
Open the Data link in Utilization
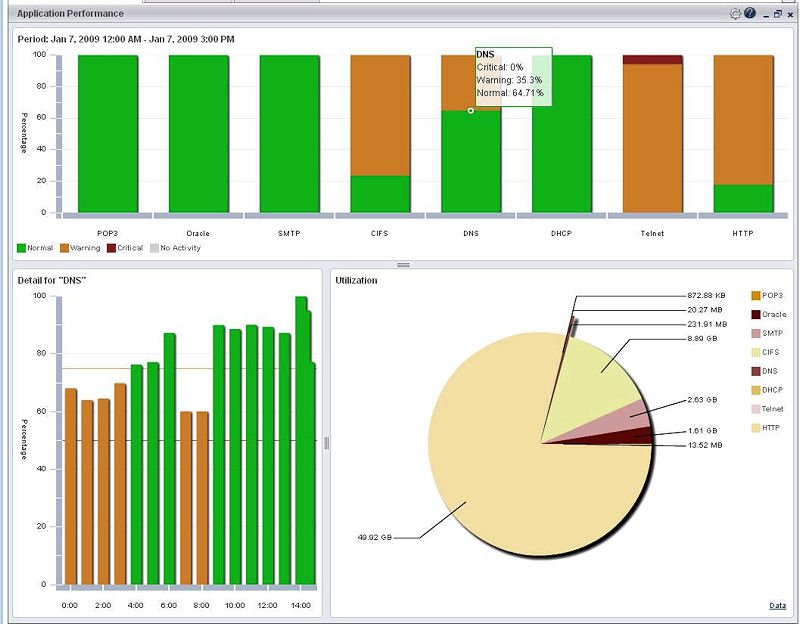click(778, 606)
